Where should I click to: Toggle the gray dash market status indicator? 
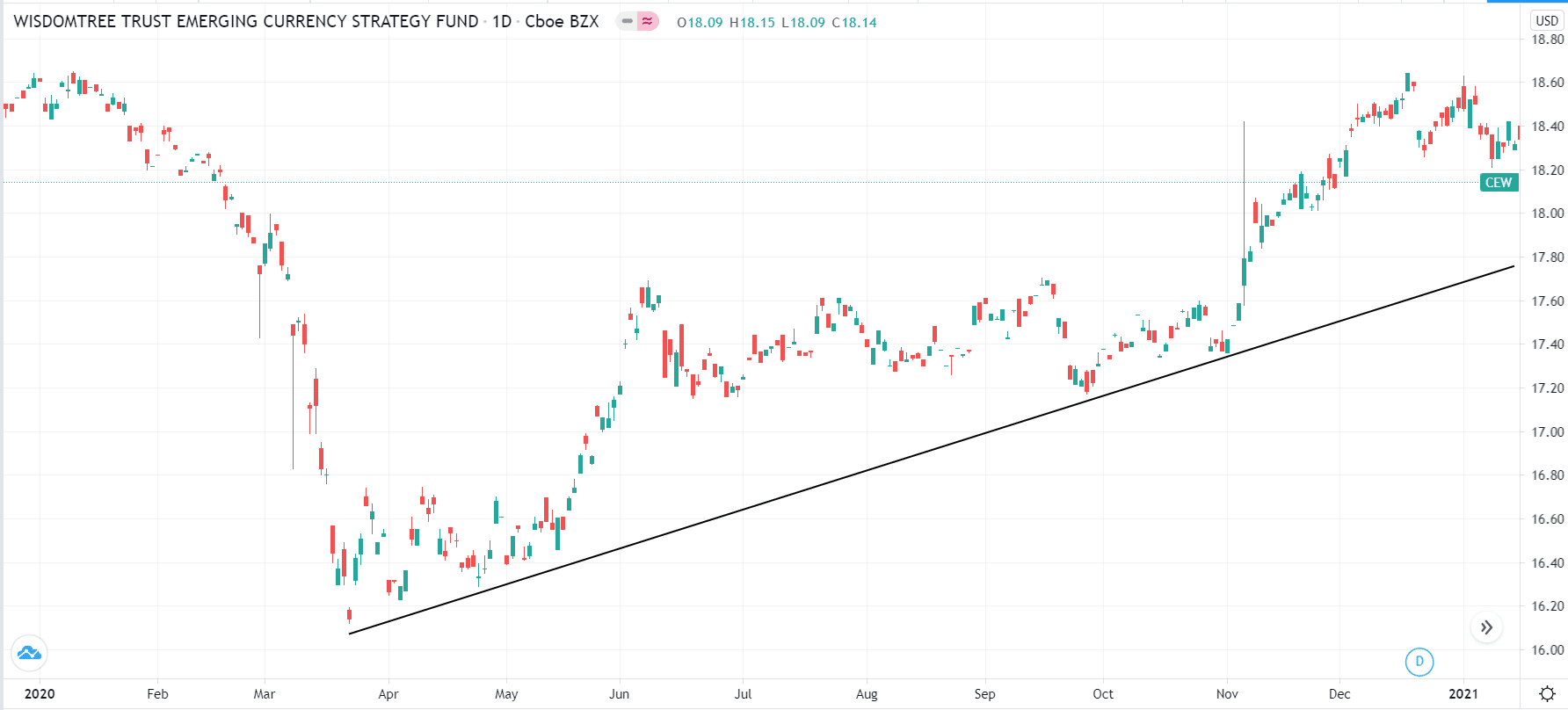tap(627, 21)
